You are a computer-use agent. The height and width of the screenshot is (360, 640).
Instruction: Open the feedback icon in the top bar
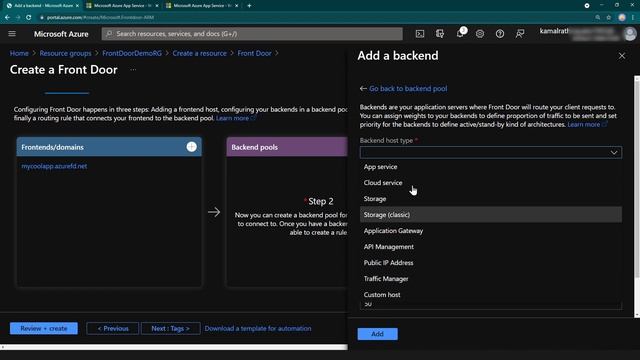coord(520,34)
